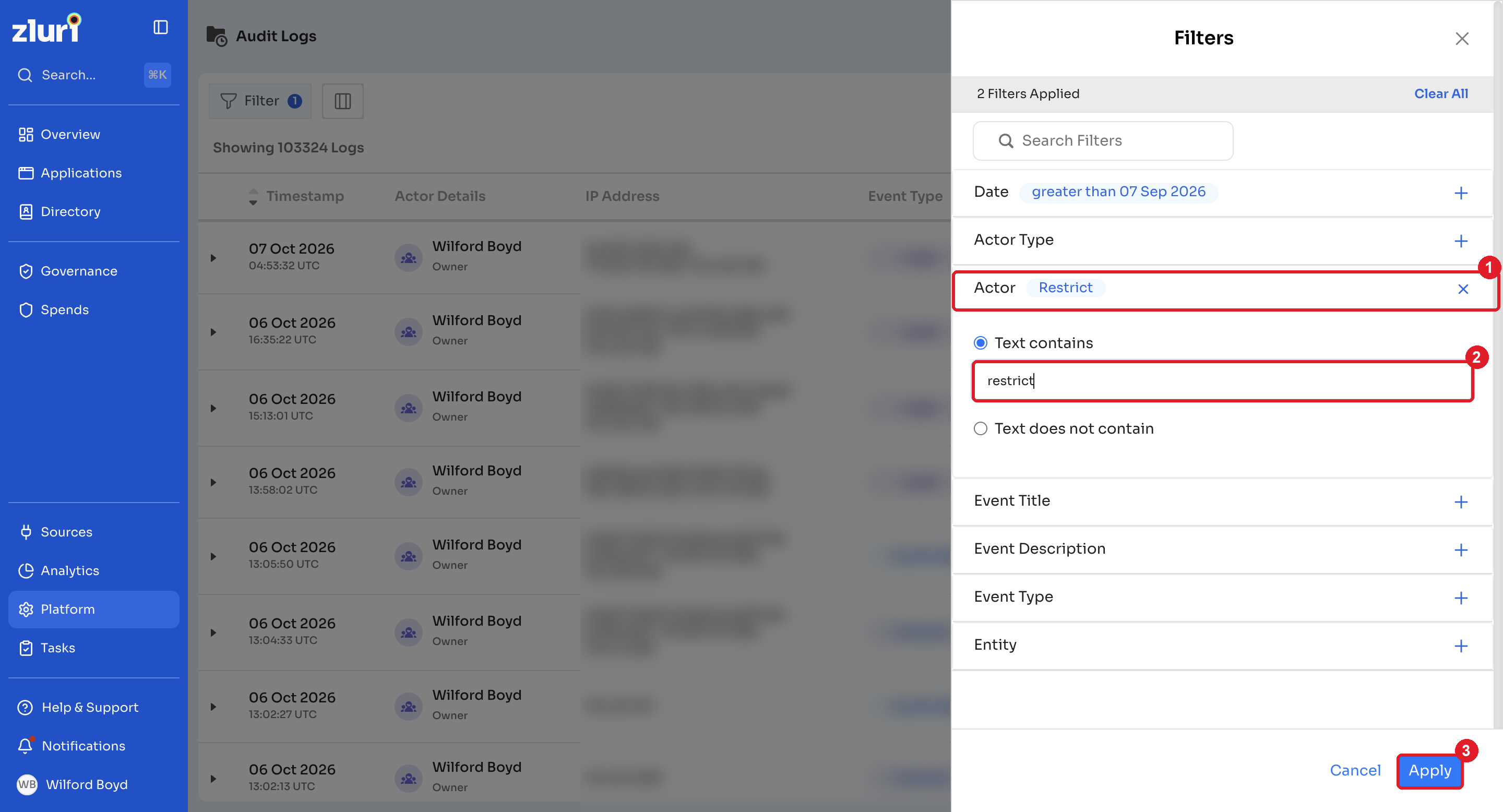Expand the Event Type filter plus
The height and width of the screenshot is (812, 1503).
pyautogui.click(x=1460, y=598)
